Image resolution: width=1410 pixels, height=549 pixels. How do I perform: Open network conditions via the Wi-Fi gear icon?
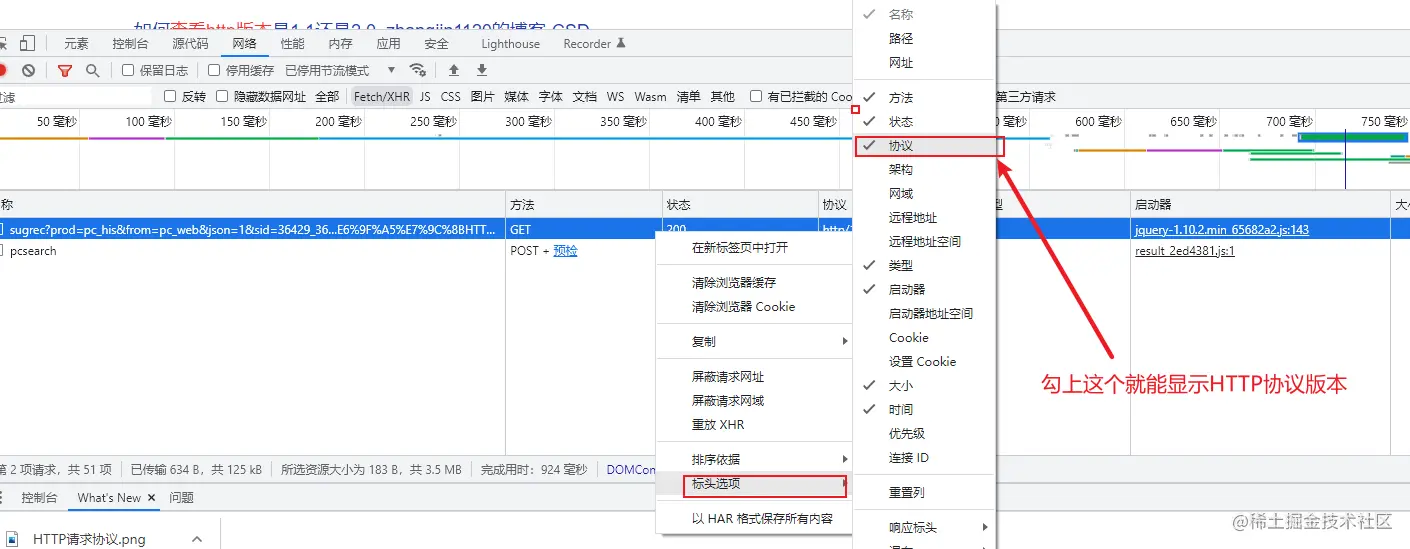click(x=418, y=70)
